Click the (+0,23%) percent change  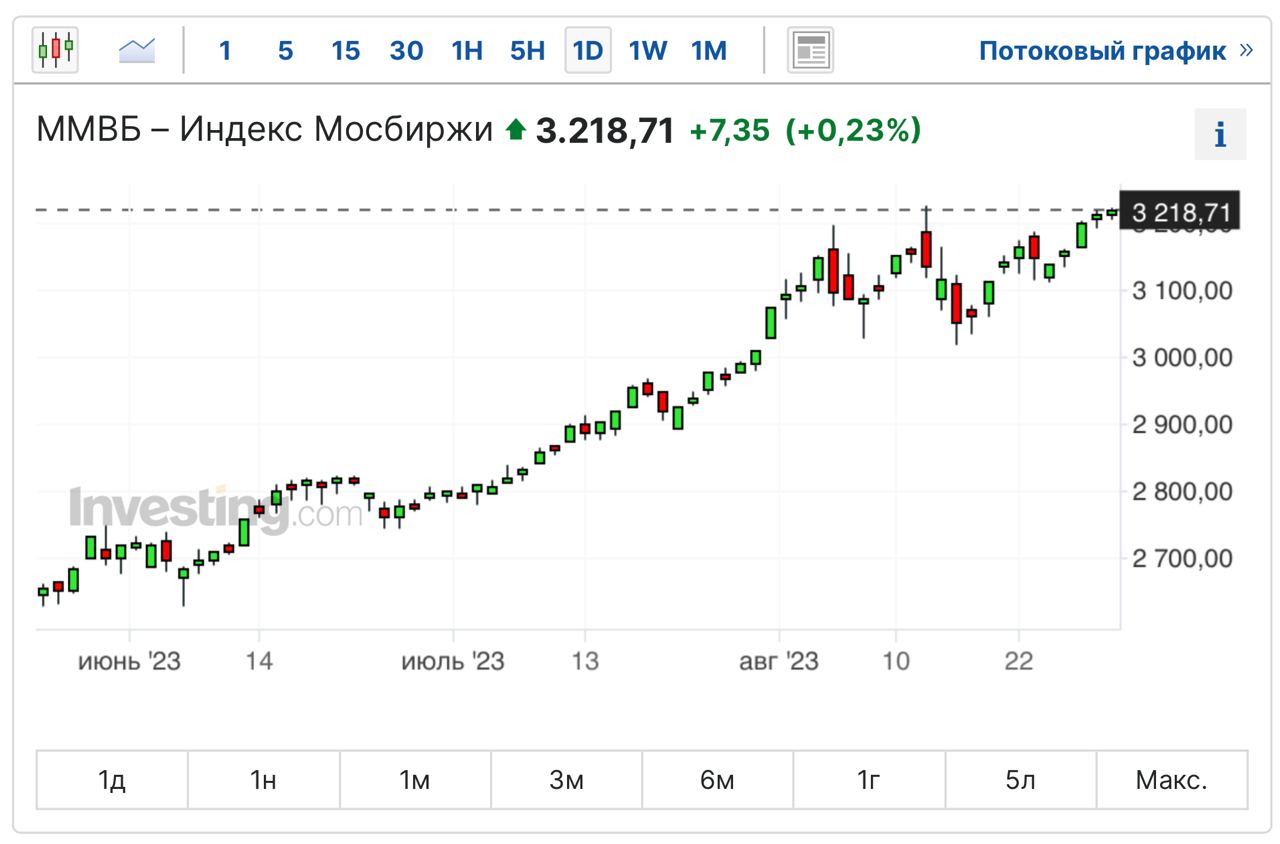pos(853,130)
